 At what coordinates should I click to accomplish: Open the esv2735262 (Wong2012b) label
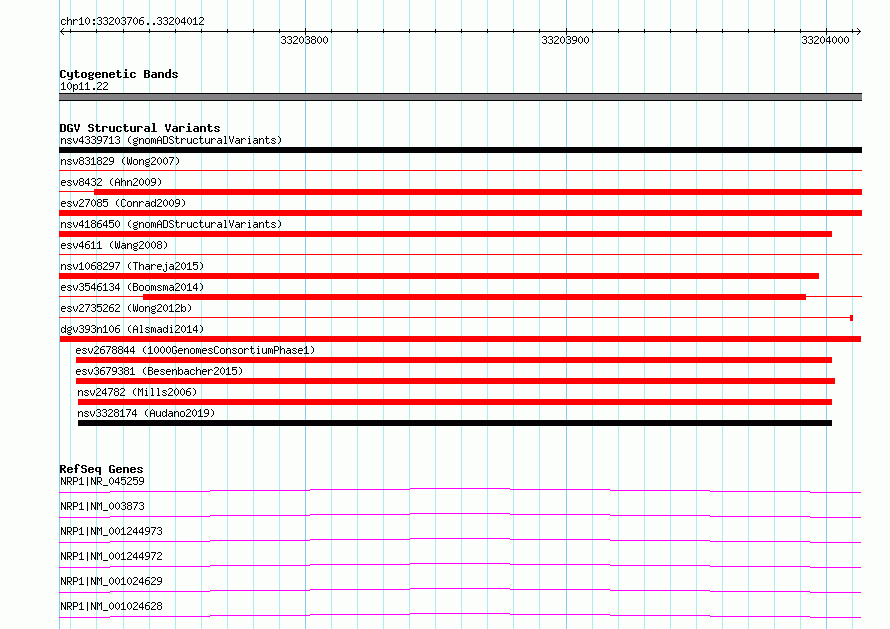point(126,308)
